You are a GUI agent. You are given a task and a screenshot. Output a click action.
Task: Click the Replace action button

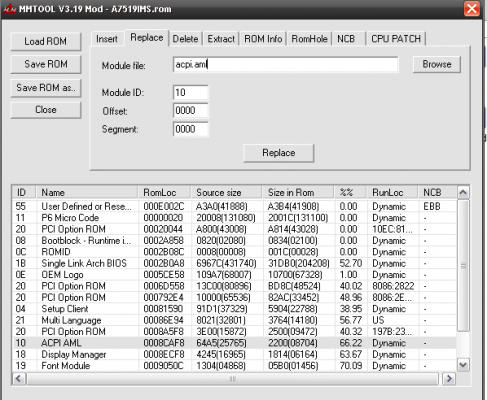pyautogui.click(x=279, y=153)
